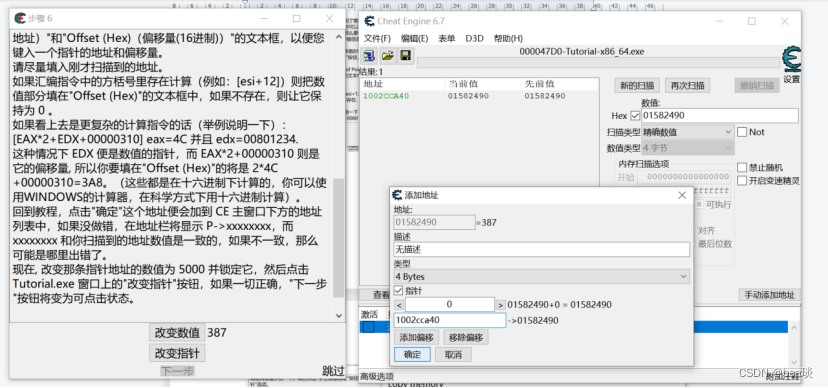Click 跳过 in the tutorial window
The width and height of the screenshot is (828, 388).
(x=333, y=371)
